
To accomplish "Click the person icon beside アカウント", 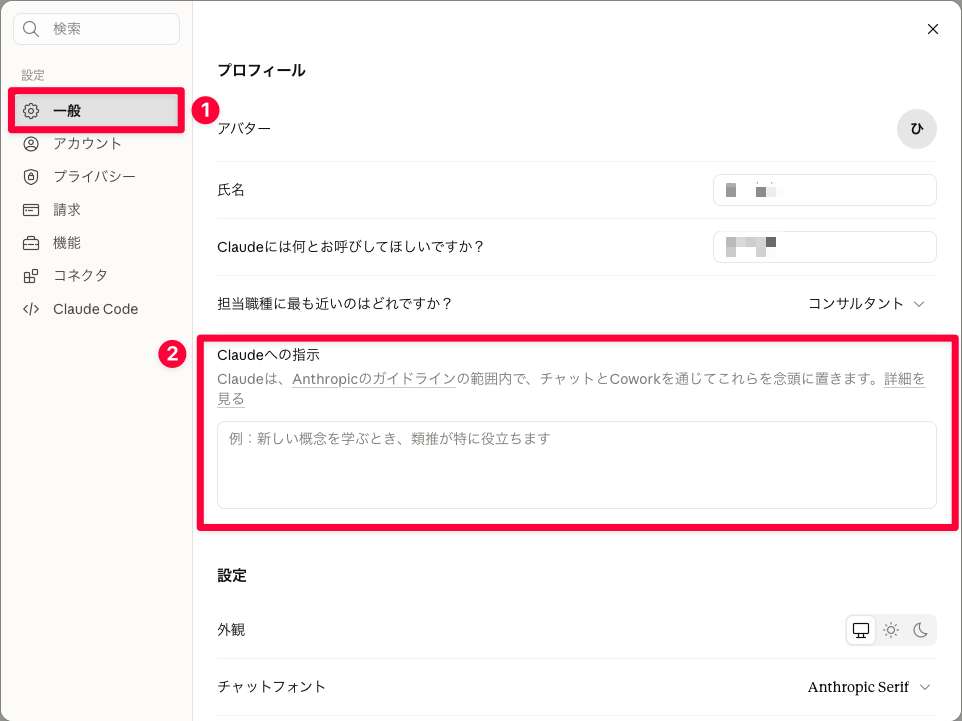I will pyautogui.click(x=31, y=144).
